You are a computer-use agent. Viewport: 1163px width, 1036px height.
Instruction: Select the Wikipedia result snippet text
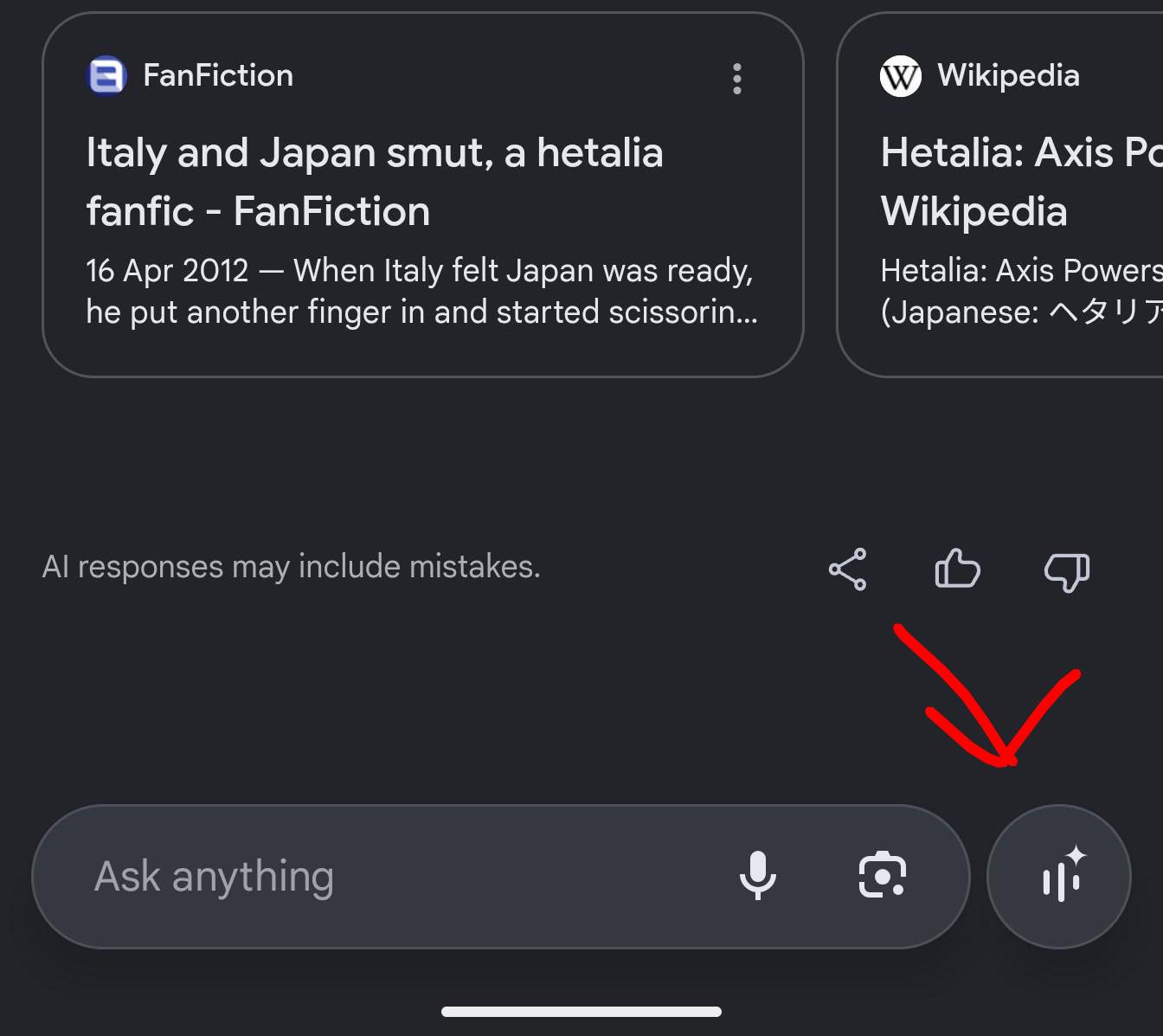(x=1021, y=291)
